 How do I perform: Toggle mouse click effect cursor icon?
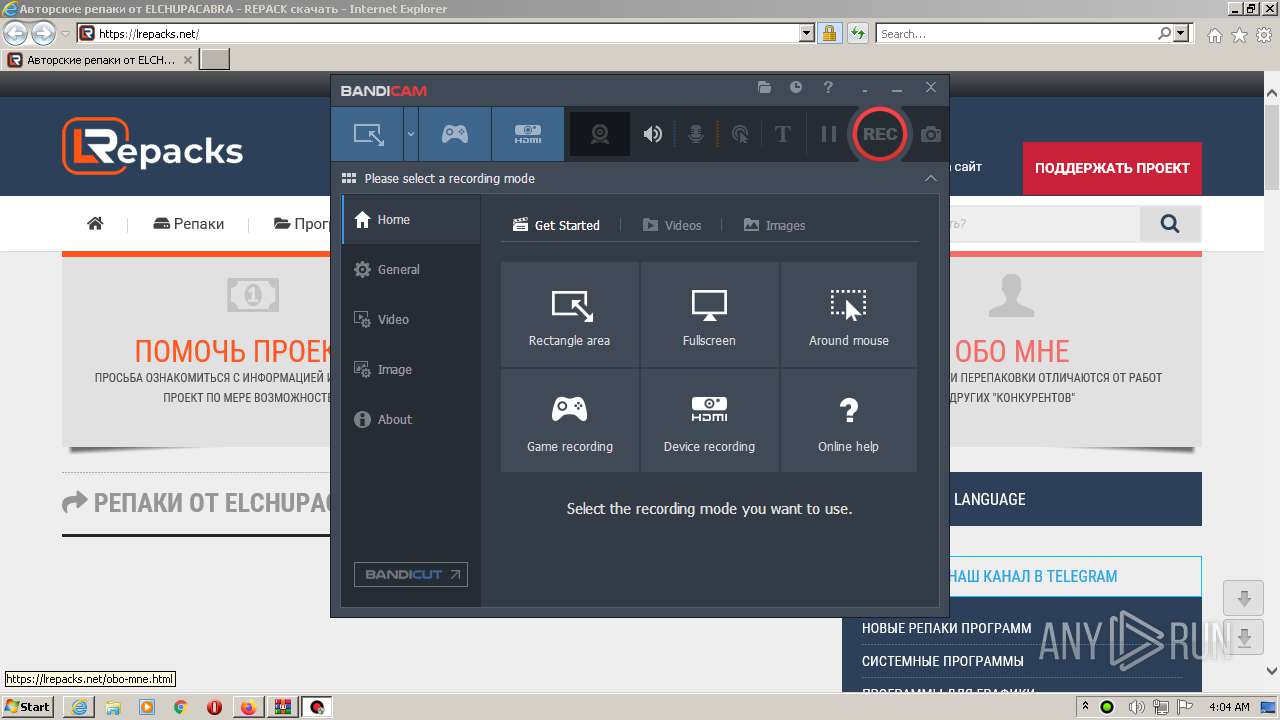pos(740,134)
